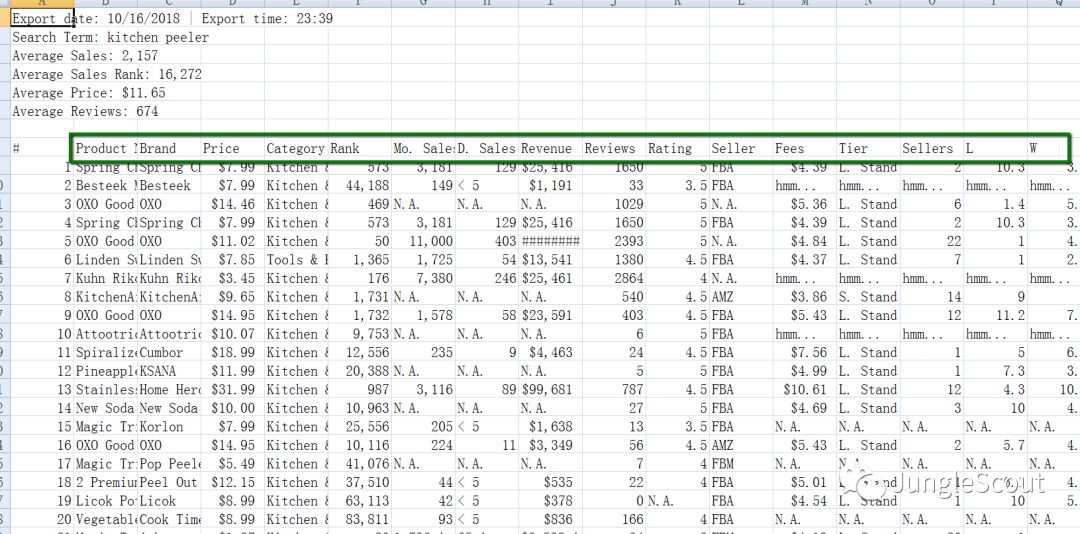Select the reviews cell 2864
Screen dimensions: 1080x534
point(614,278)
